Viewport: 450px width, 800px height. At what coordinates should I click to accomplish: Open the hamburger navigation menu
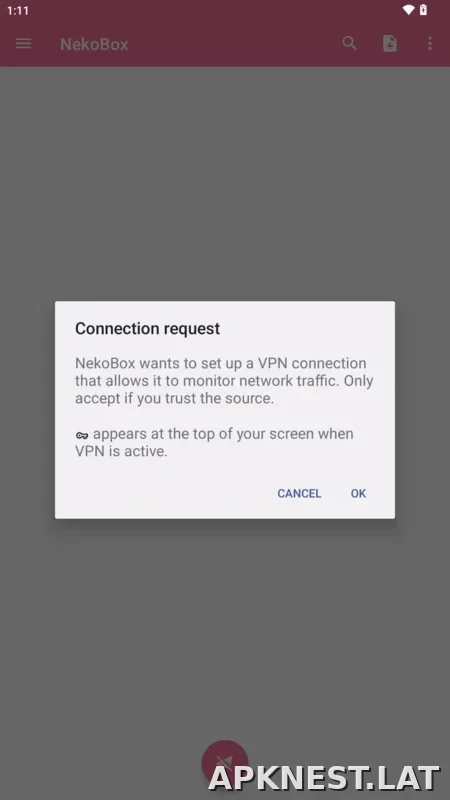[x=23, y=43]
